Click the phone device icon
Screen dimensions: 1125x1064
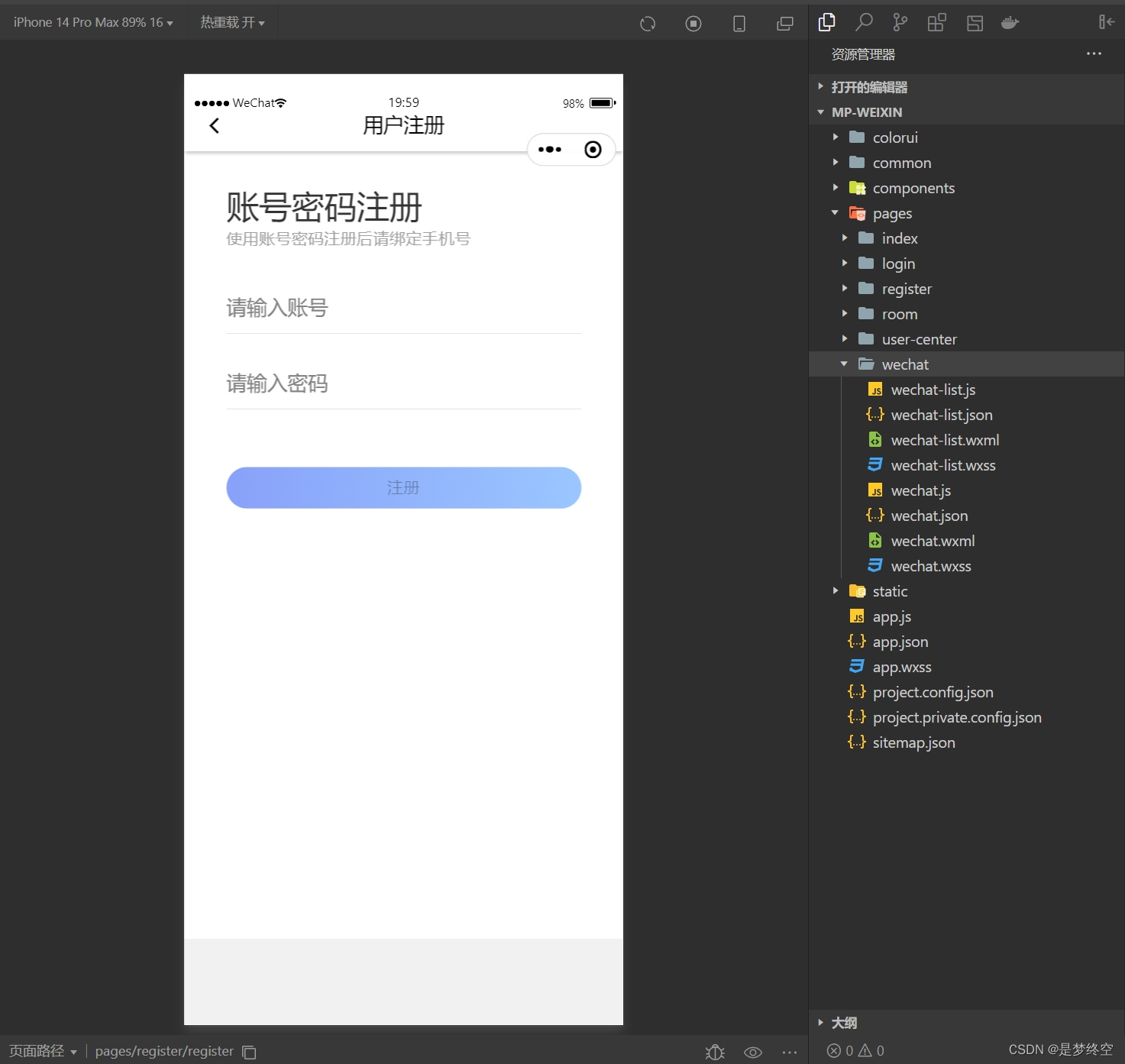coord(739,24)
